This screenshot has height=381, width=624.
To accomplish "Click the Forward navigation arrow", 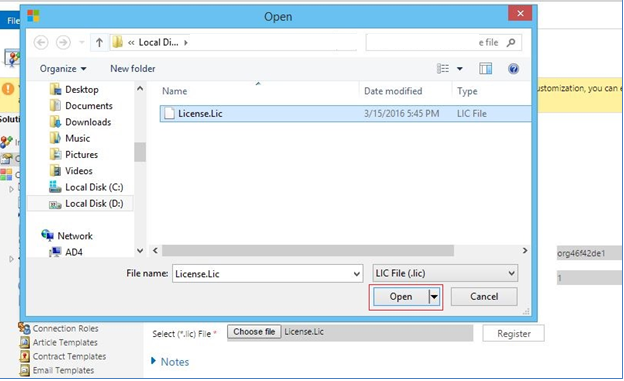I will (x=63, y=42).
